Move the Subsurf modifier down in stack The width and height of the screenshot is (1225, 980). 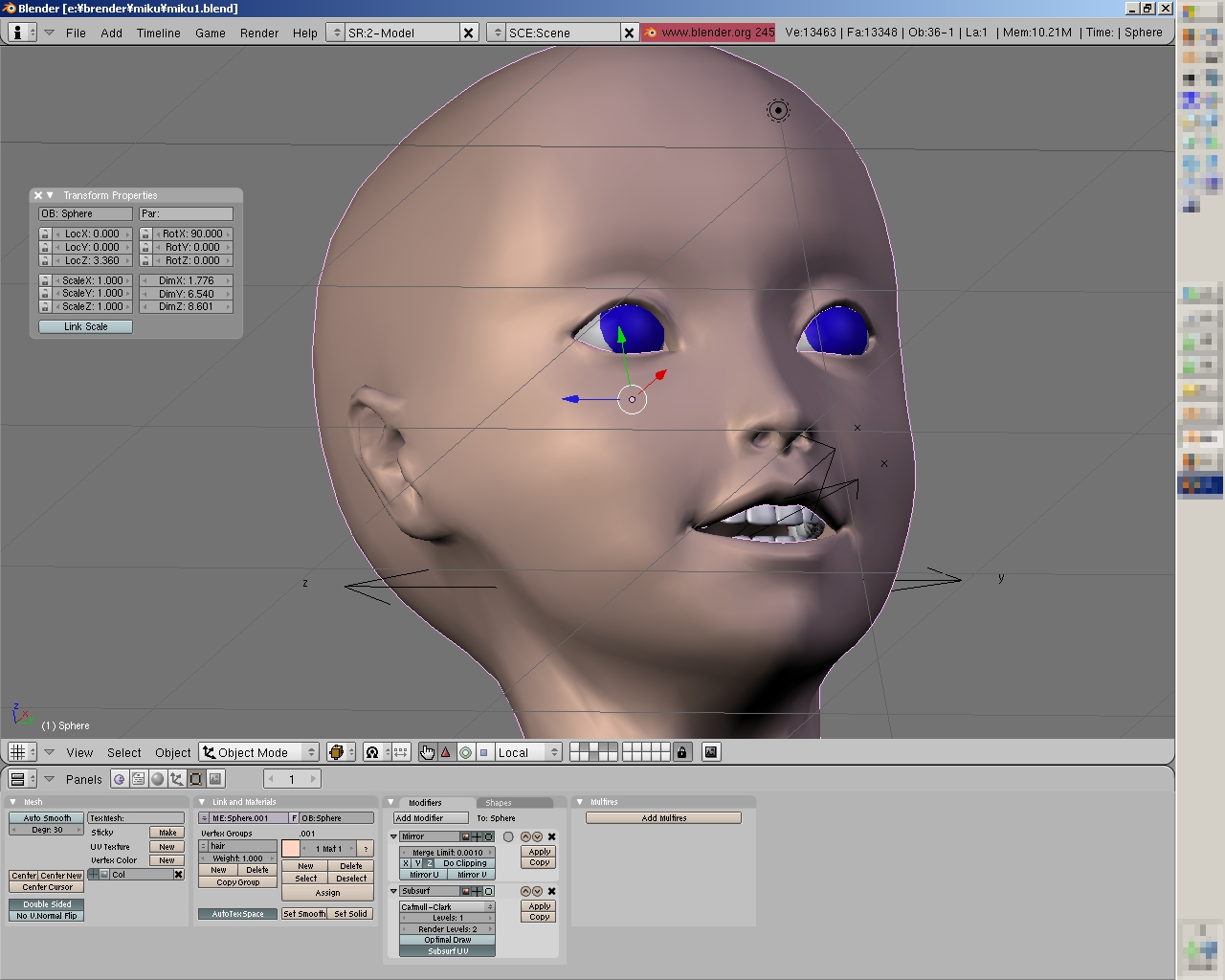(x=537, y=891)
